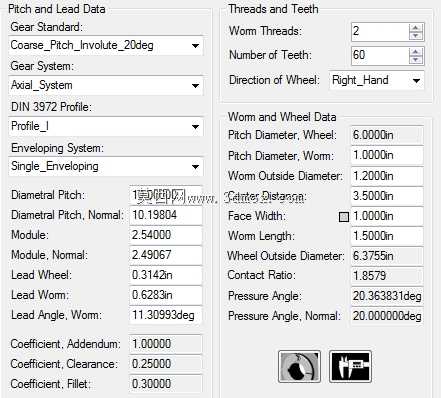The image size is (441, 398).
Task: Click the Face Width field showing 1.0000in
Action: 387,216
